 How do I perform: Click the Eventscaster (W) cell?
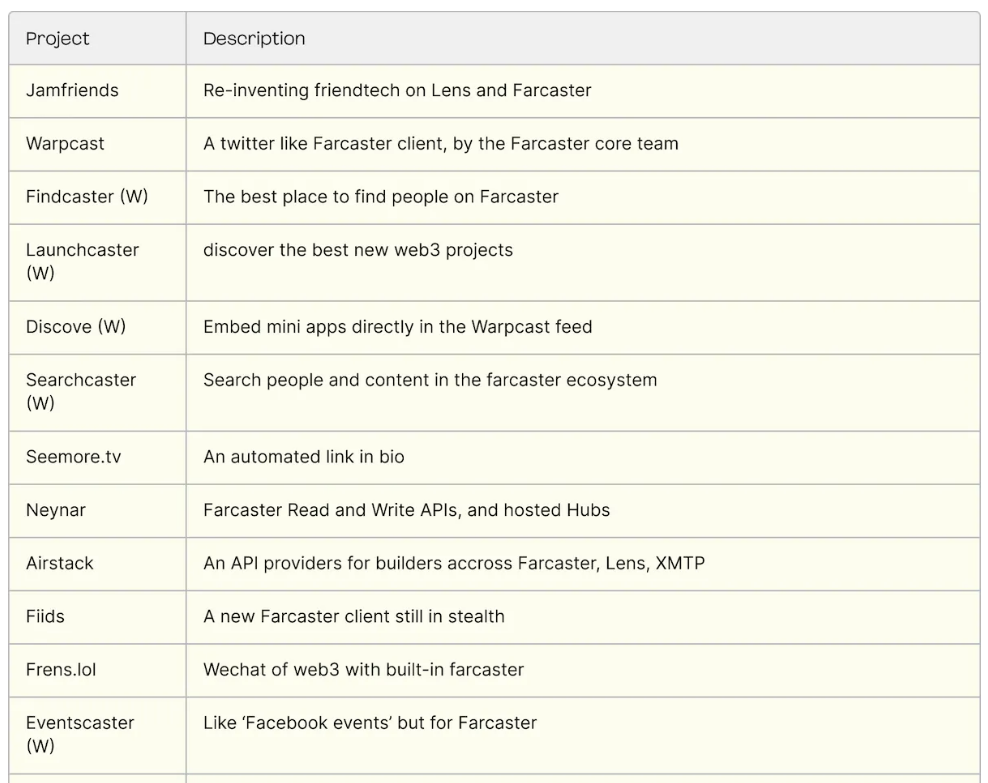pos(80,734)
